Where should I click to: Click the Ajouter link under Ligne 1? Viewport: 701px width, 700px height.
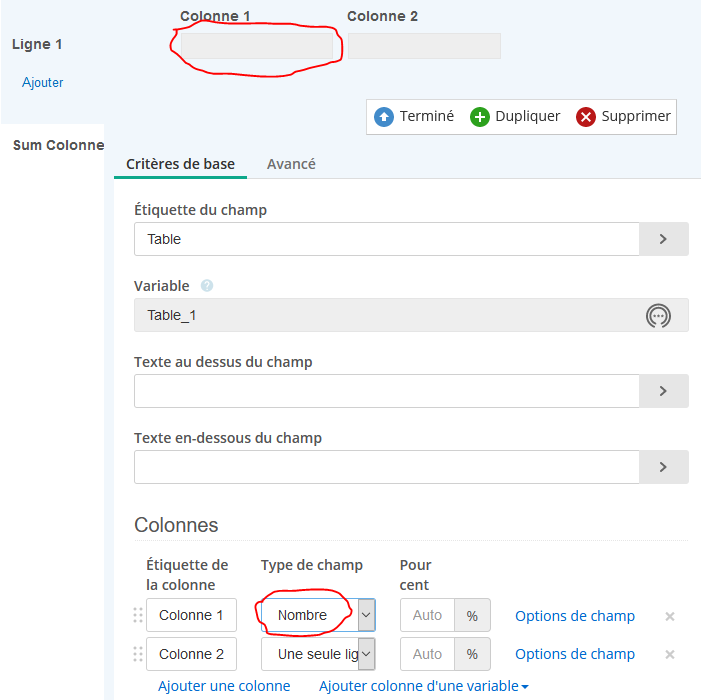pyautogui.click(x=42, y=83)
